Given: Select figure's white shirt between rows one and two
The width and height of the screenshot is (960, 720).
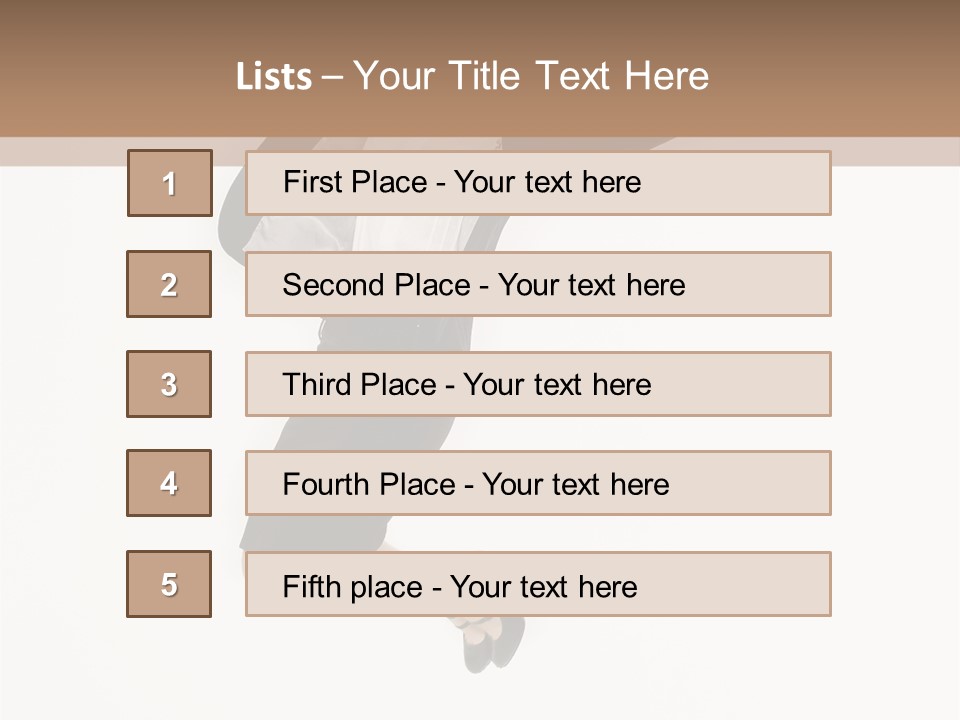Looking at the screenshot, I should [x=330, y=235].
